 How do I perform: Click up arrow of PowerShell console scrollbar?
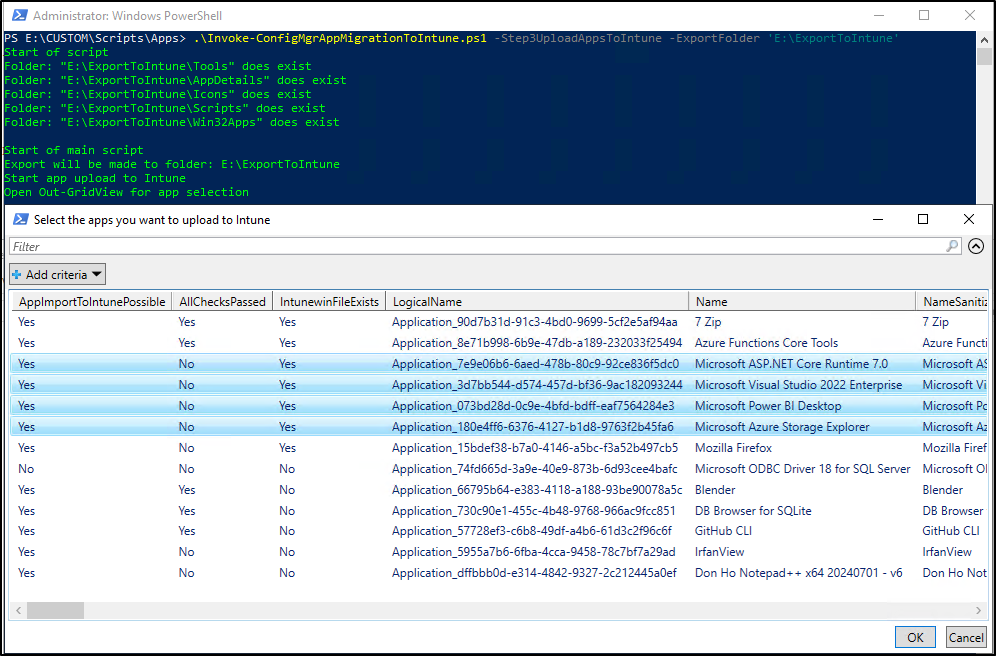click(x=985, y=38)
